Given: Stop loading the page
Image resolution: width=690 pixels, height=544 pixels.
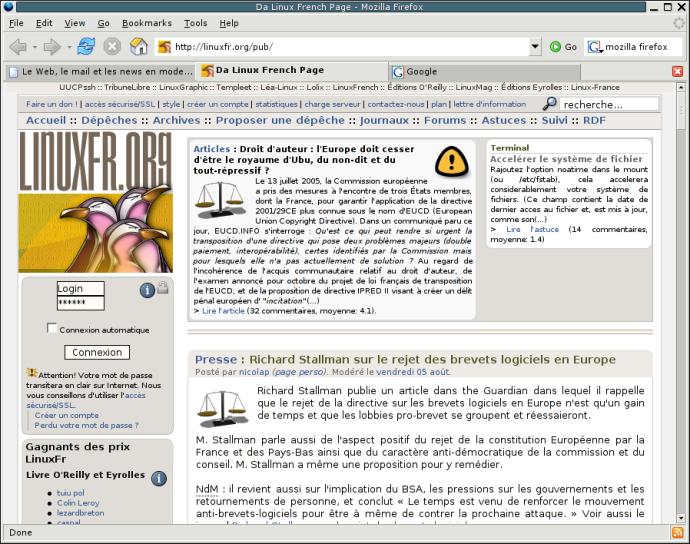Looking at the screenshot, I should pyautogui.click(x=112, y=46).
